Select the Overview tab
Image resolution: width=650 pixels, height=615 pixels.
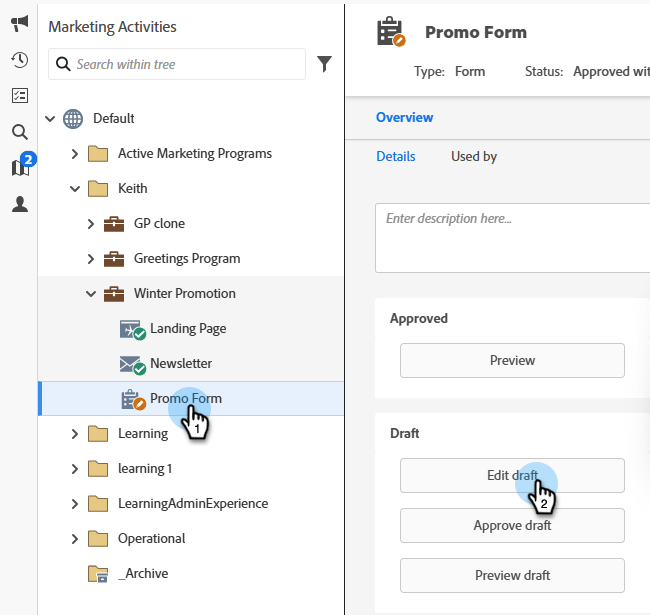404,117
